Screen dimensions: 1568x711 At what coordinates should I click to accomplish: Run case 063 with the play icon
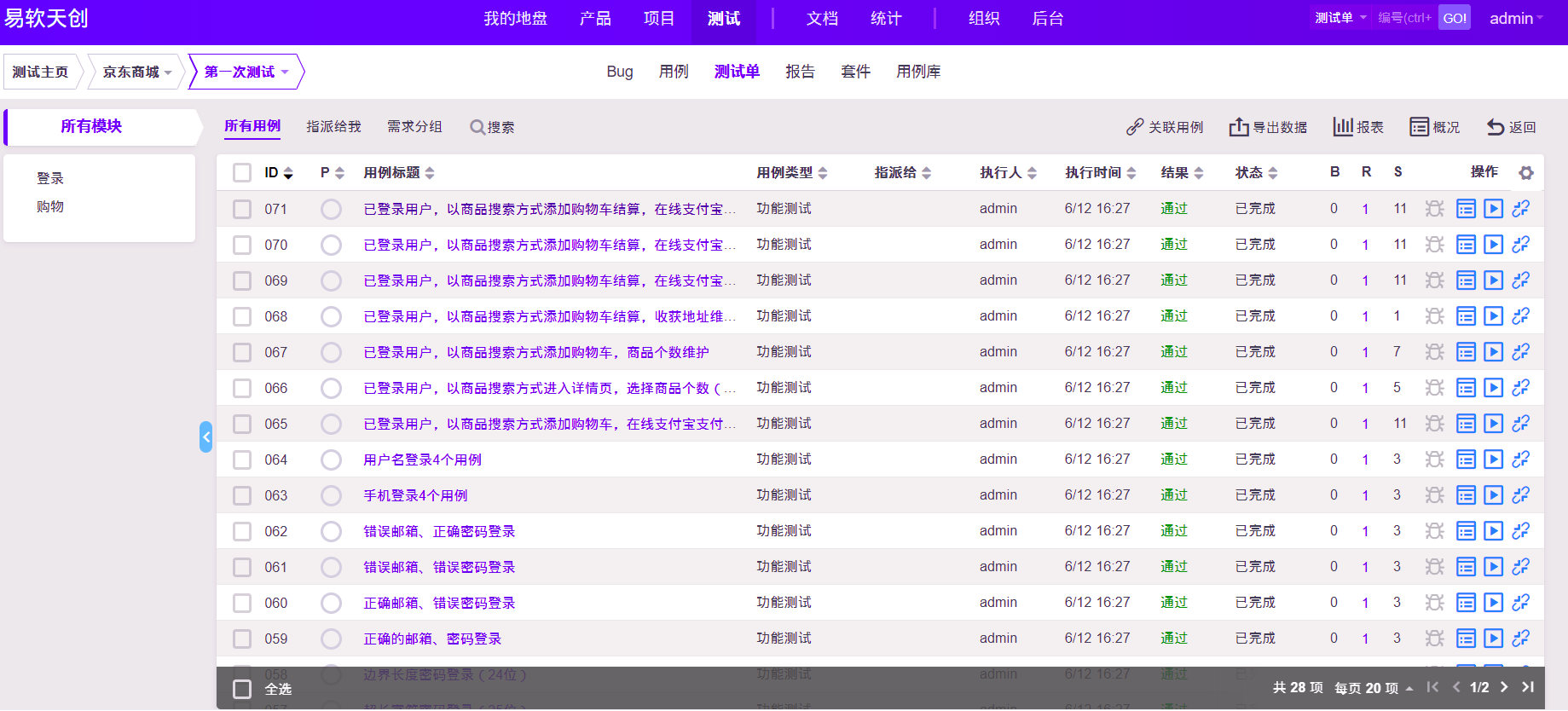[x=1493, y=495]
